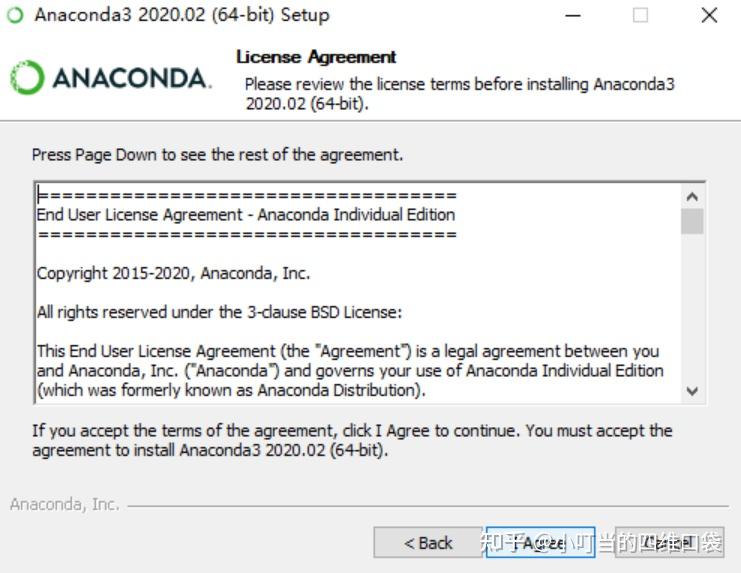Minimize the Anaconda3 Setup window

573,16
